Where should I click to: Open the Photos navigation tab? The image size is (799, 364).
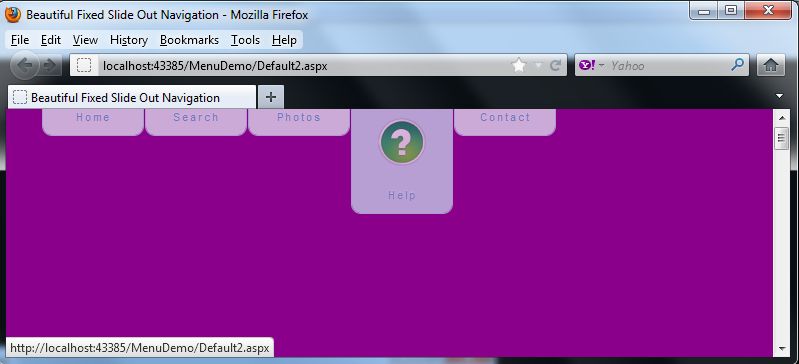(x=299, y=122)
